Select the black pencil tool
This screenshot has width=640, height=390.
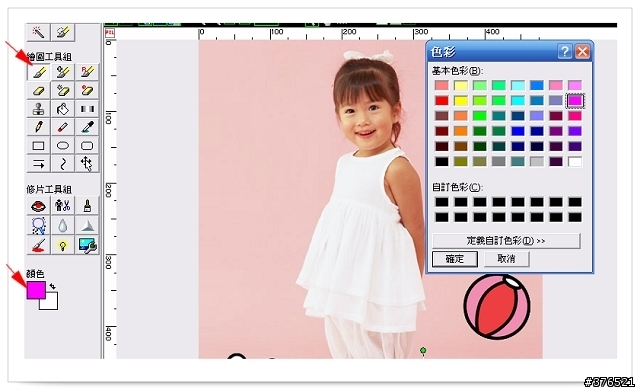tap(38, 127)
